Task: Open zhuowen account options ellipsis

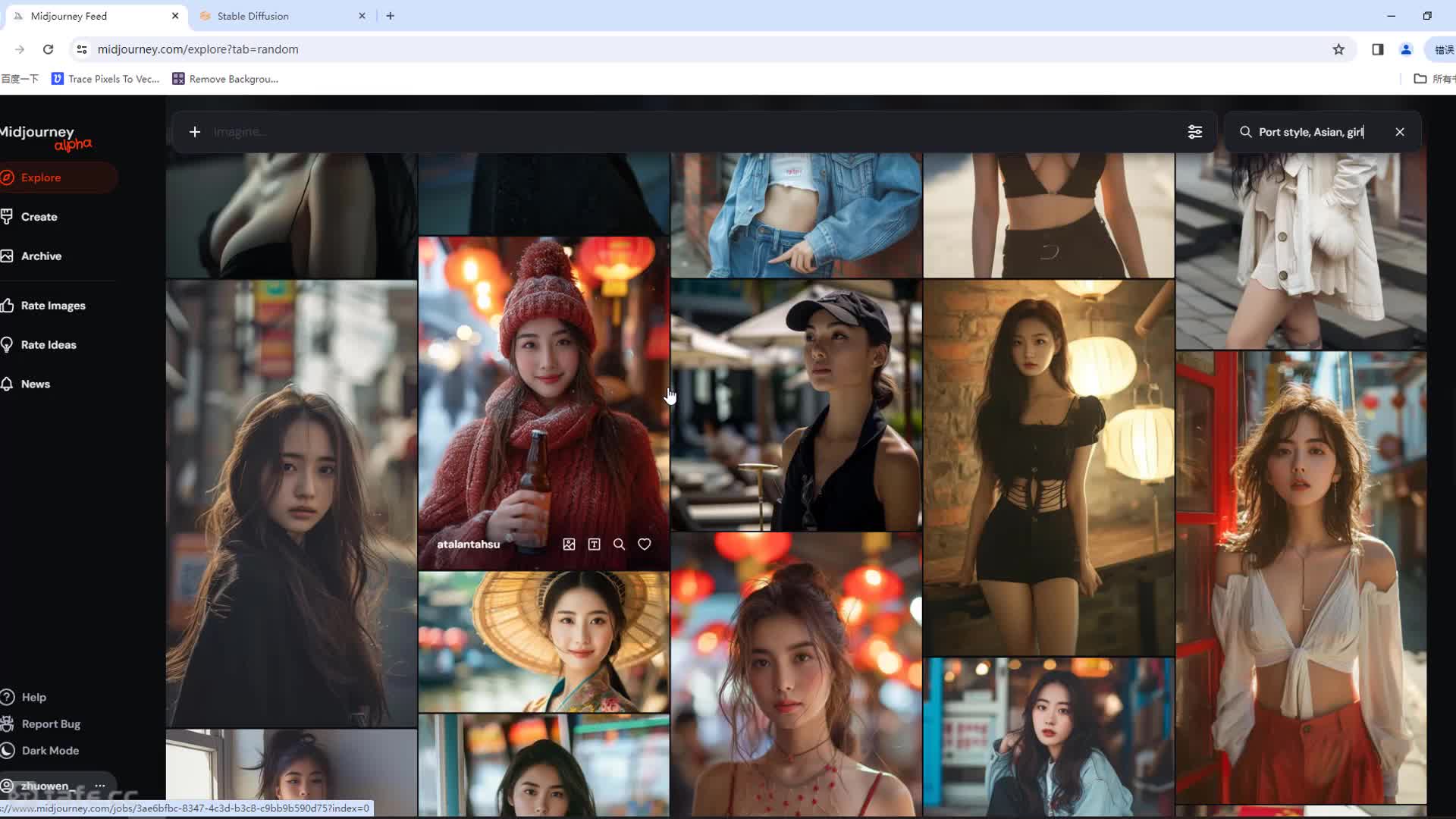Action: pyautogui.click(x=100, y=786)
